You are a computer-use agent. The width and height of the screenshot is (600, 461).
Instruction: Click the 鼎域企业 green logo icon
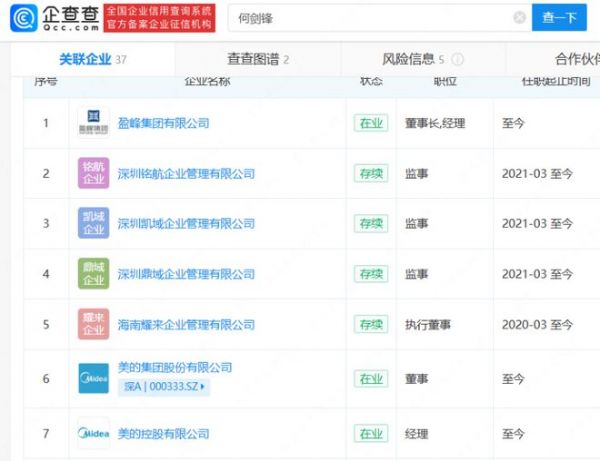tap(93, 273)
